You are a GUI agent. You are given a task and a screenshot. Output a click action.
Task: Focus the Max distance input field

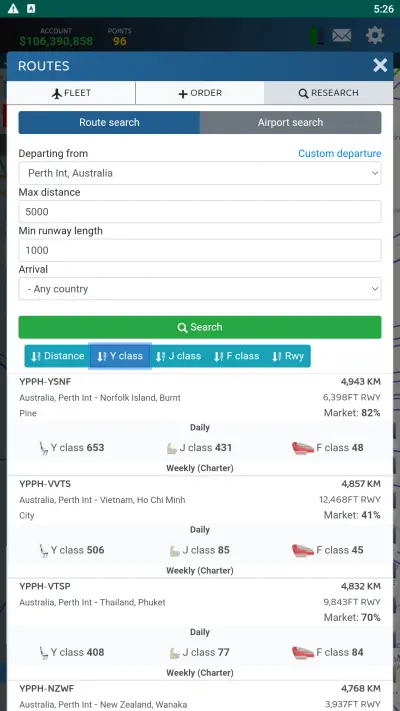(x=200, y=212)
